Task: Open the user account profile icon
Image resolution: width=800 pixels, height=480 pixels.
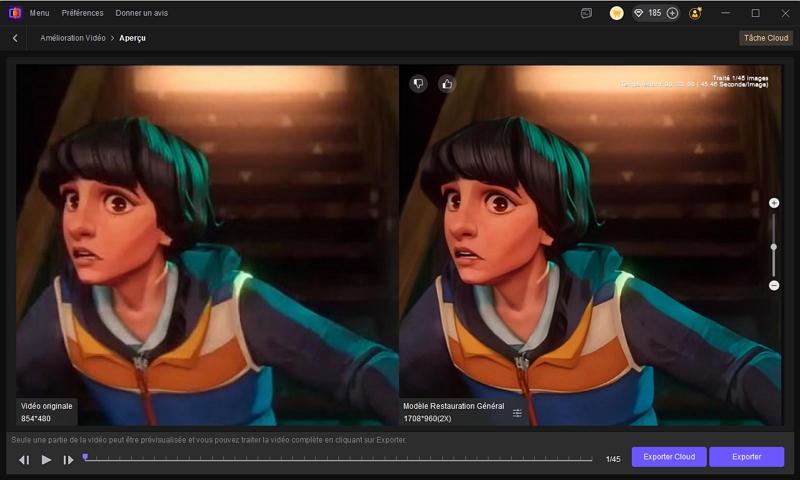Action: pos(695,13)
